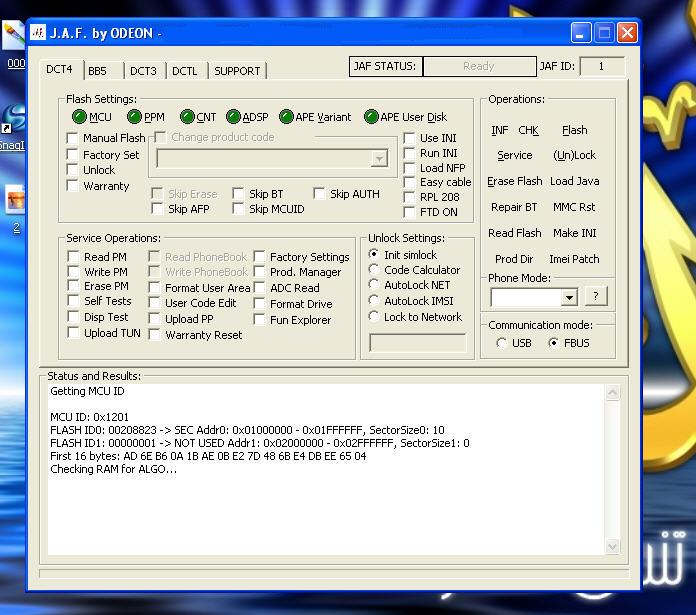Open the Phone Mode dropdown
Image resolution: width=696 pixels, height=615 pixels.
point(569,297)
